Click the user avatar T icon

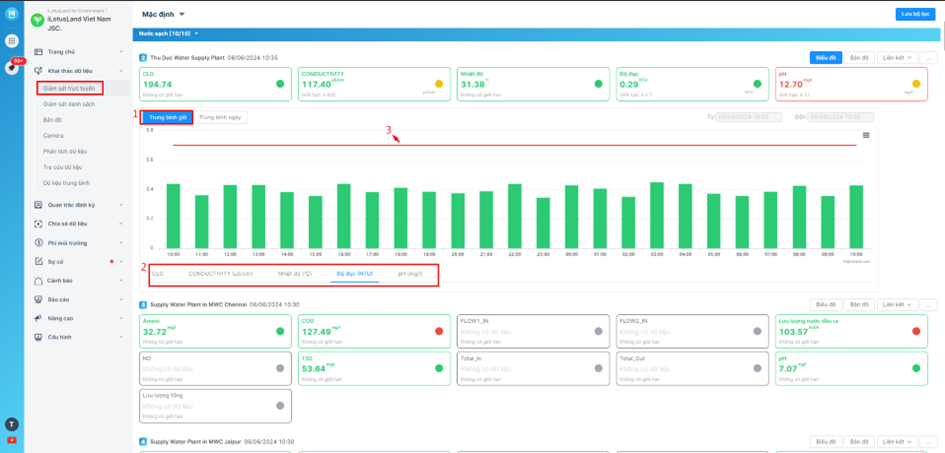point(11,424)
